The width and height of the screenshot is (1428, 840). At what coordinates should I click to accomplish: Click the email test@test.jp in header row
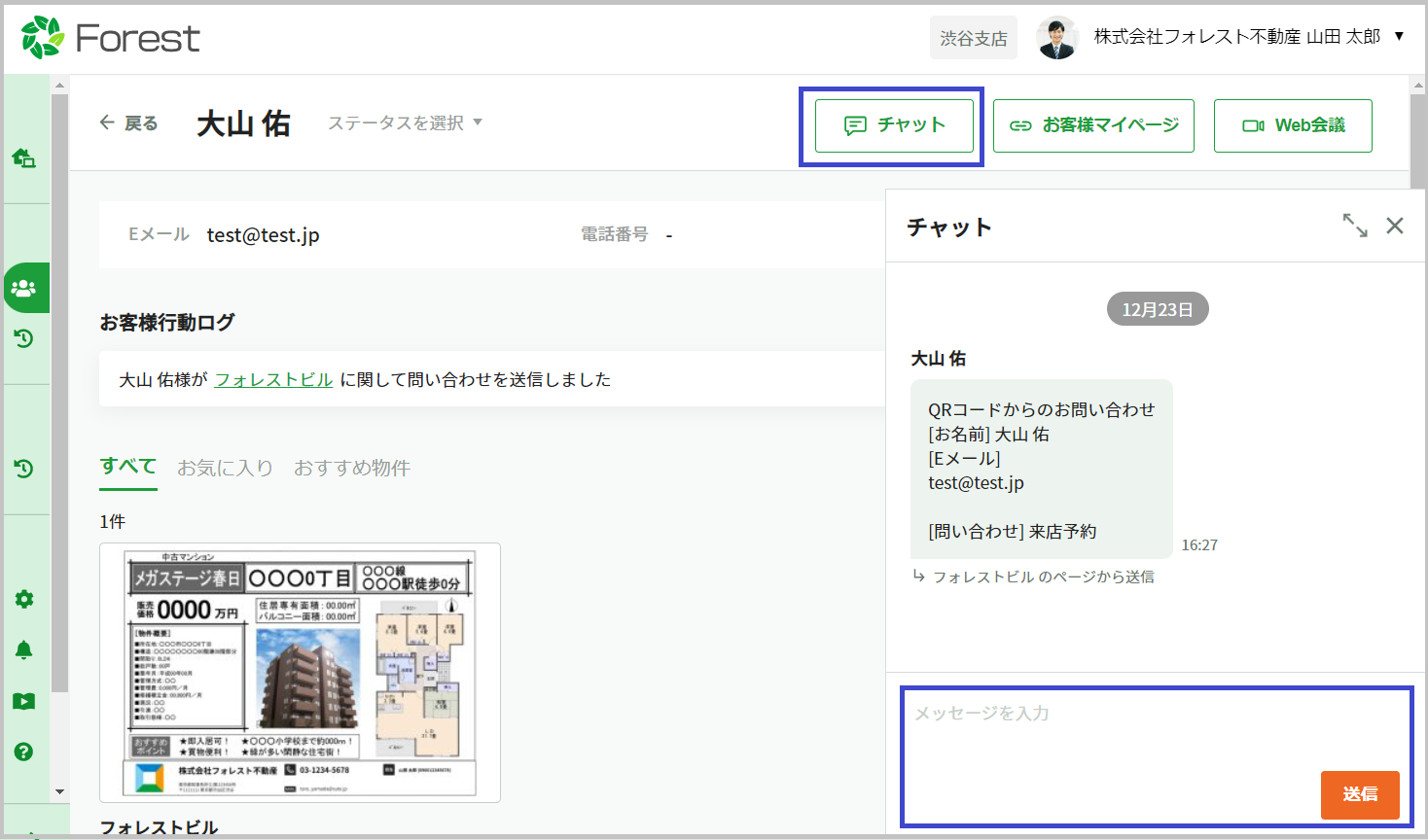click(263, 234)
